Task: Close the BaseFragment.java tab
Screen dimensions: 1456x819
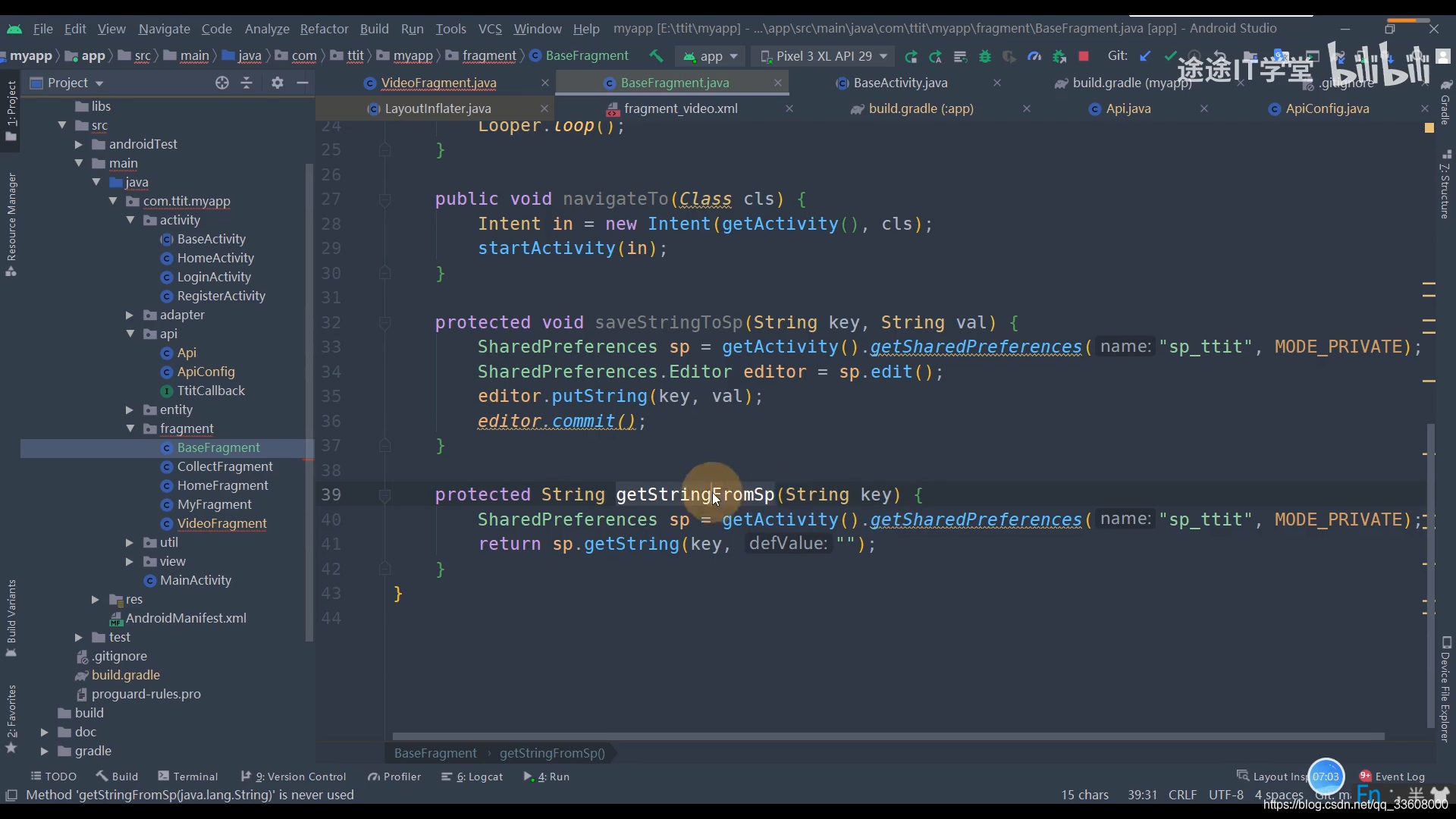Action: [x=777, y=83]
